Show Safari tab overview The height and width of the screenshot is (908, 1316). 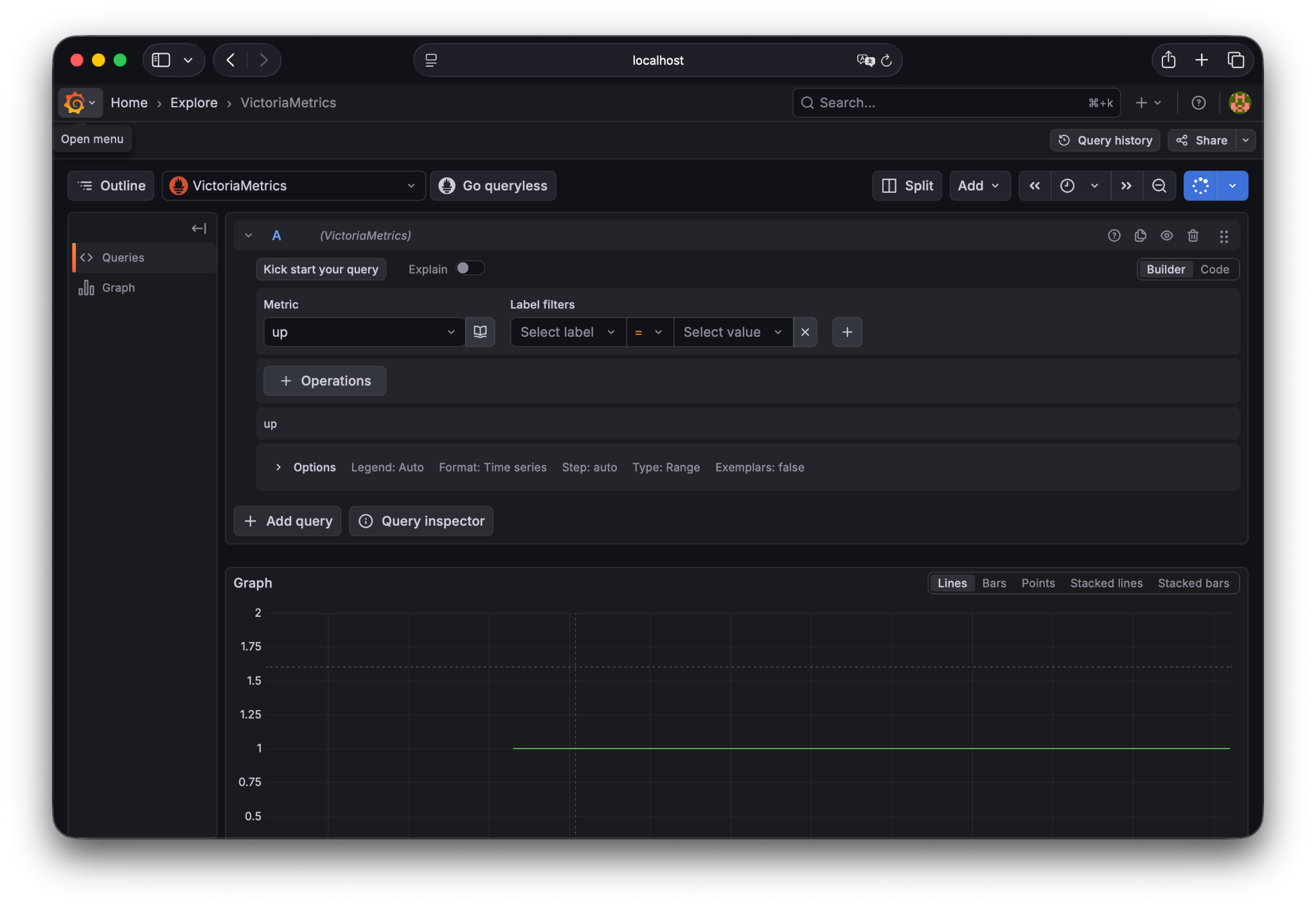click(x=1236, y=60)
